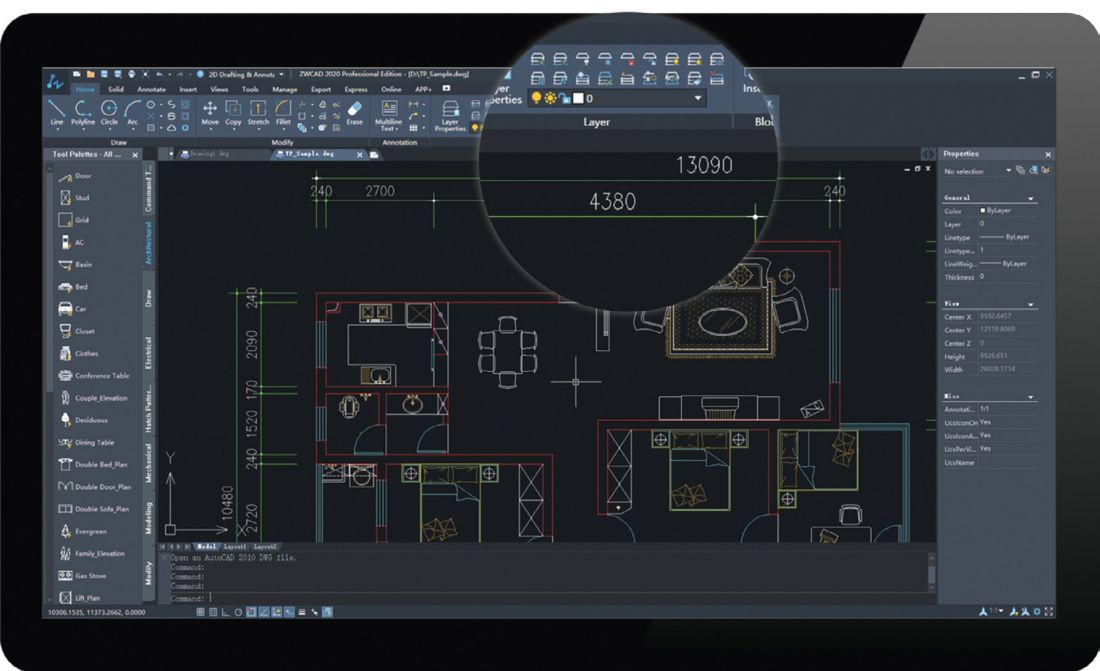Activate the Fillet tool
The height and width of the screenshot is (671, 1100).
[283, 112]
